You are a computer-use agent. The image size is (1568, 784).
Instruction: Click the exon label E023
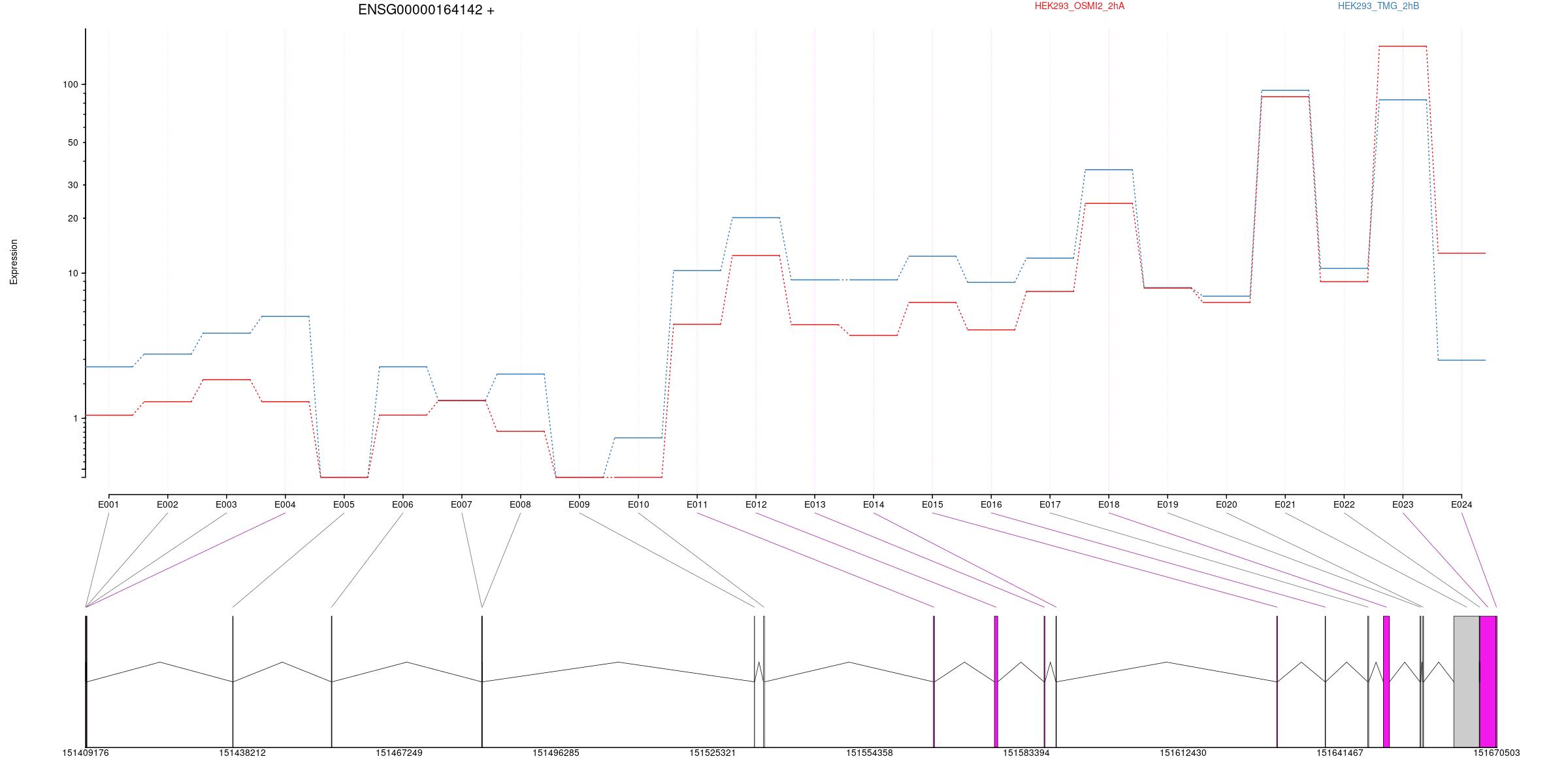(x=1403, y=504)
